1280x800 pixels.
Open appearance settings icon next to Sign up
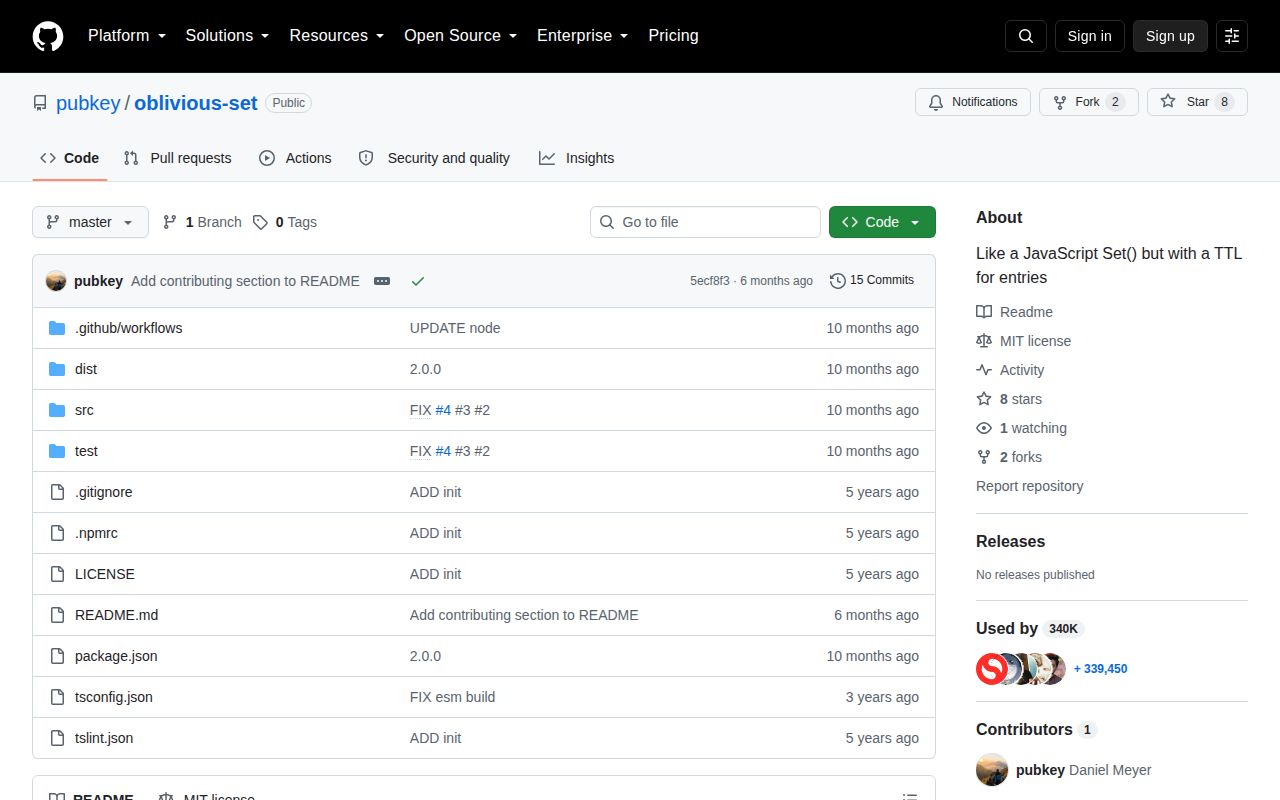point(1232,36)
